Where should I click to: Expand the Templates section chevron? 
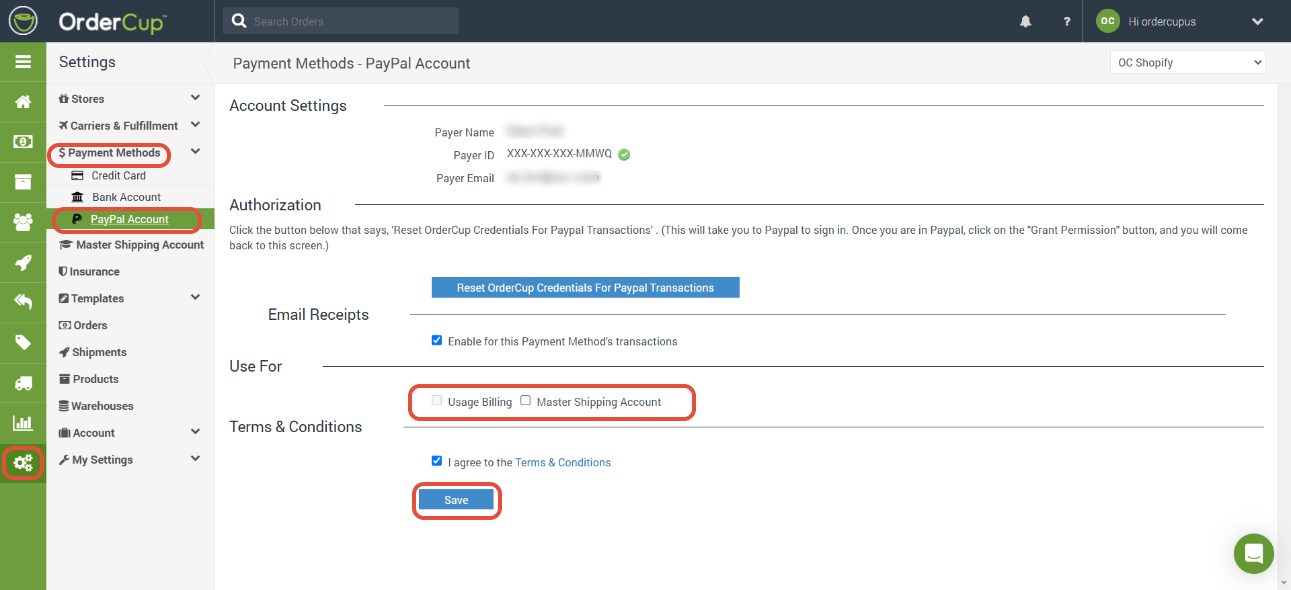[x=195, y=297]
